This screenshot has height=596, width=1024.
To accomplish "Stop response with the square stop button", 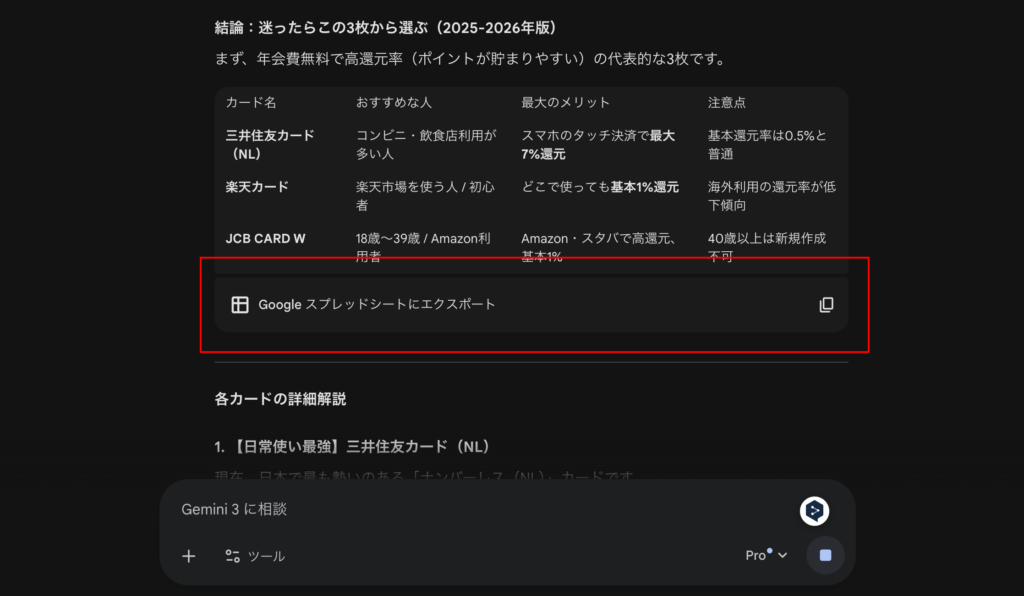I will (825, 555).
